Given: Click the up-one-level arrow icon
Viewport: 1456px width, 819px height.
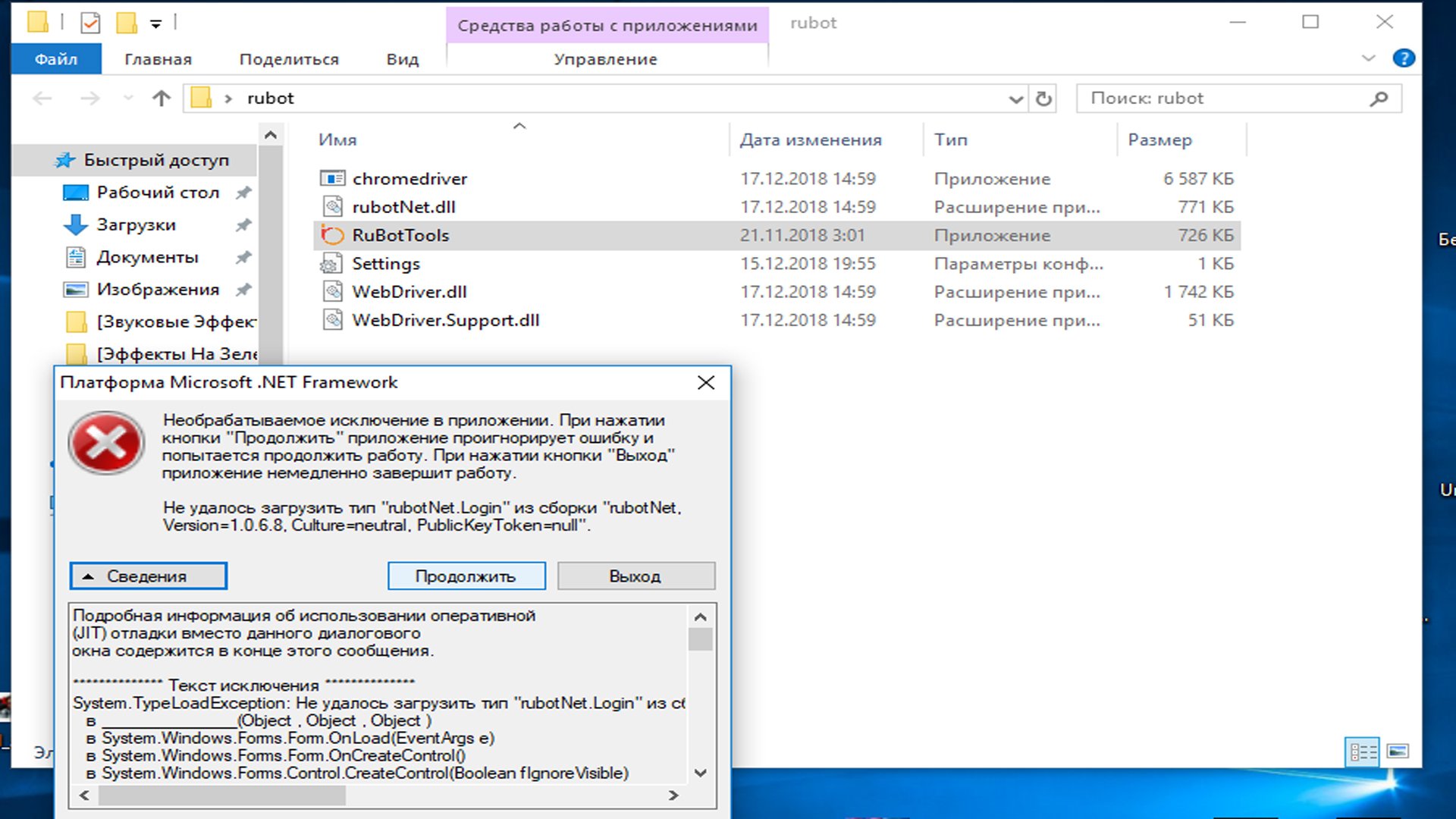Looking at the screenshot, I should tap(161, 99).
